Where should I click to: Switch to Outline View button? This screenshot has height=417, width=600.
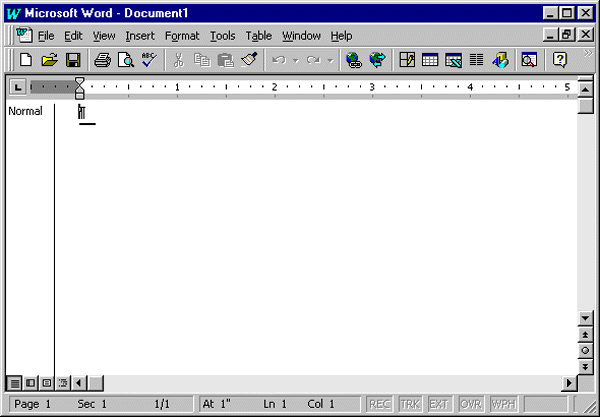[63, 383]
